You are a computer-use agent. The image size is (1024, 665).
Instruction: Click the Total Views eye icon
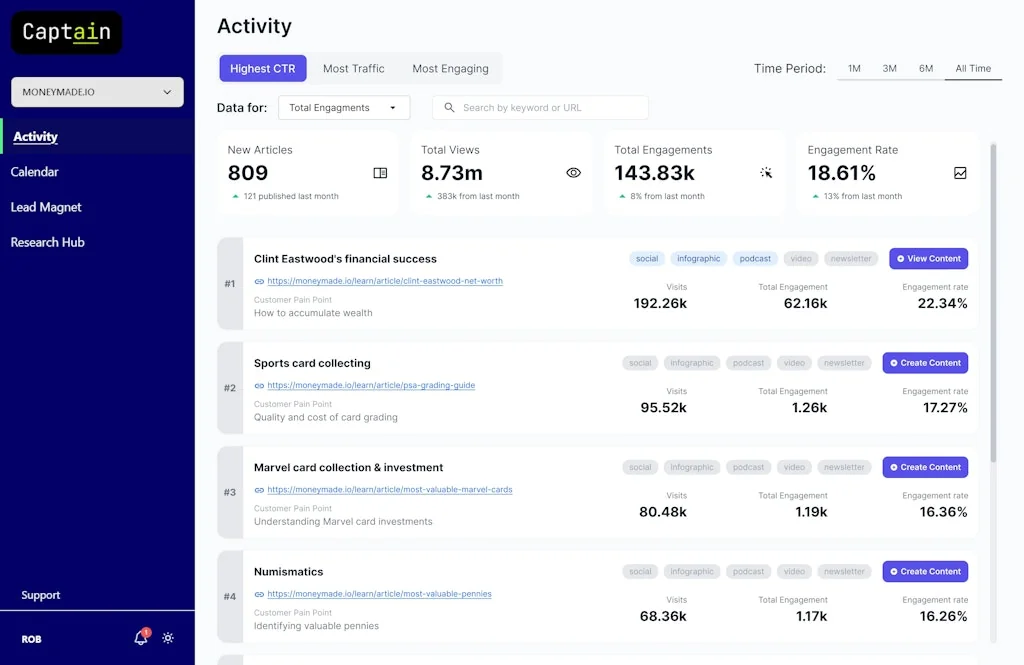pyautogui.click(x=573, y=173)
